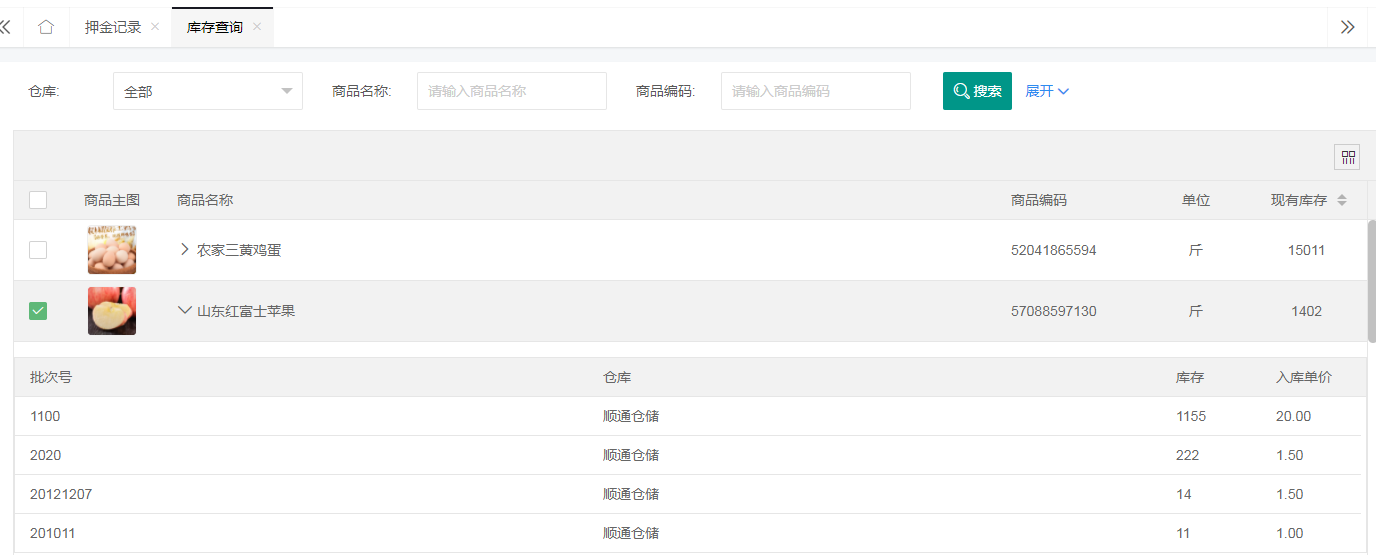Sort by 现有库存 column arrows

coord(1342,200)
